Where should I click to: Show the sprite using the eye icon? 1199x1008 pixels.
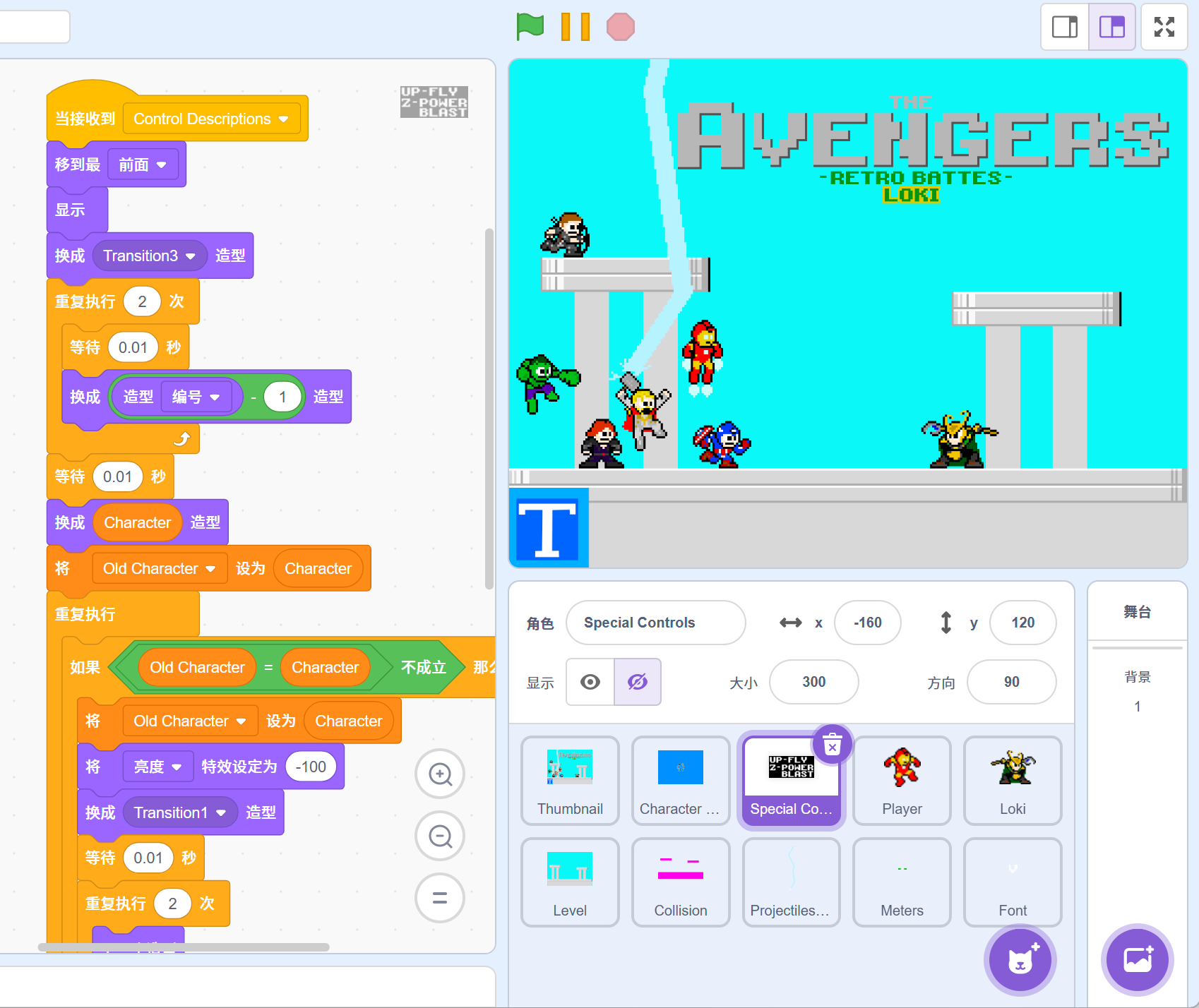point(590,682)
